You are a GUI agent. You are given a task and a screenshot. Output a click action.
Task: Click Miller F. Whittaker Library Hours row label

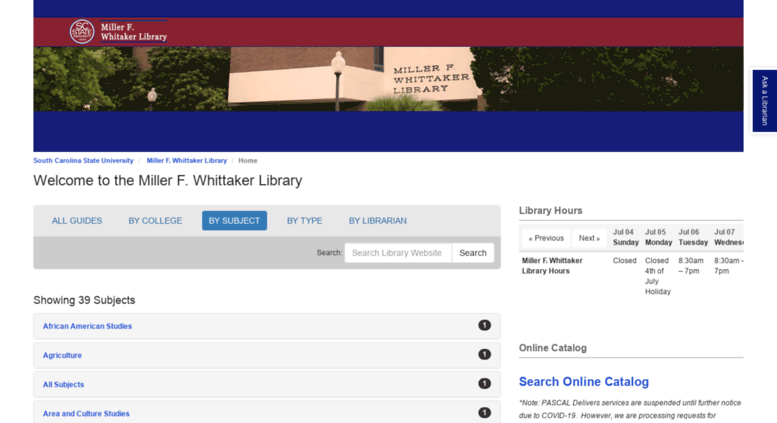(552, 265)
